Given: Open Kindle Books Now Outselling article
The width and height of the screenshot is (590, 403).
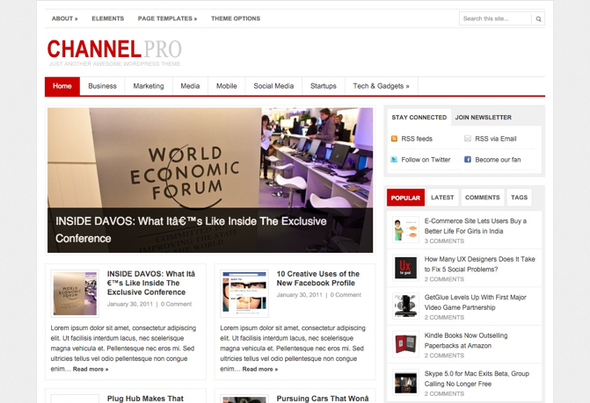Looking at the screenshot, I should pos(466,341).
